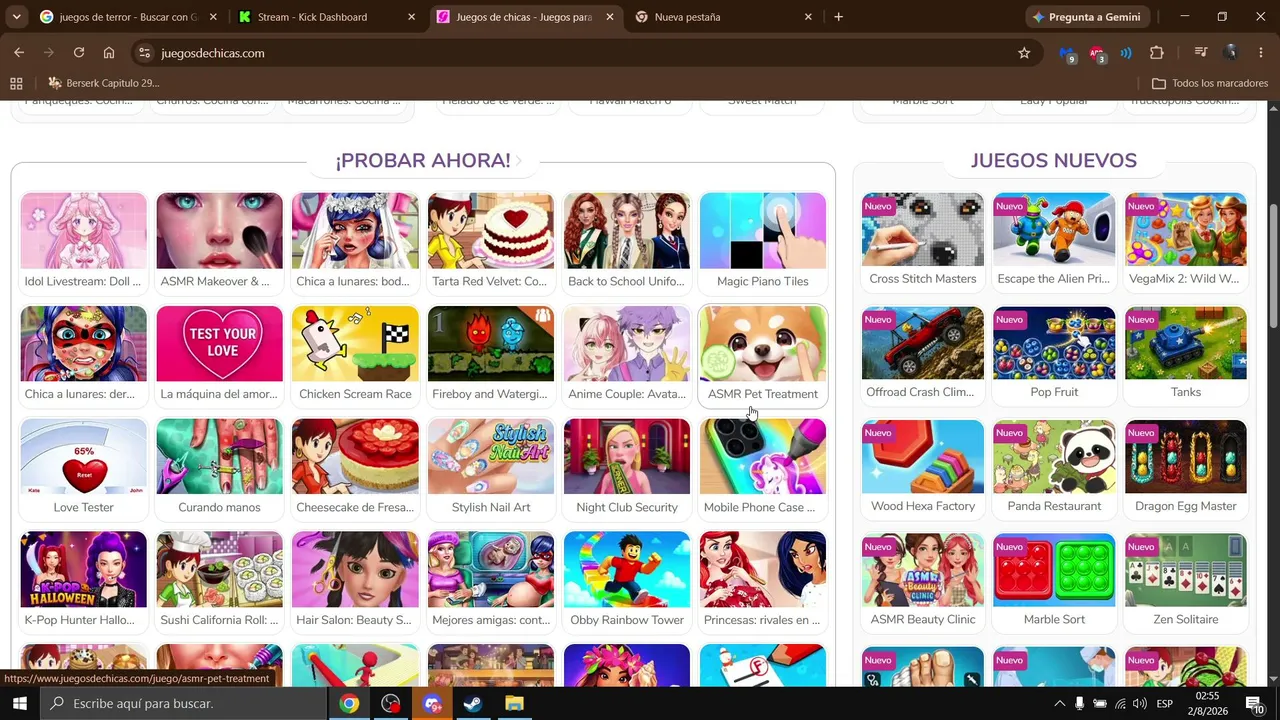Close the juegos de terror tab
The width and height of the screenshot is (1280, 720).
click(213, 17)
